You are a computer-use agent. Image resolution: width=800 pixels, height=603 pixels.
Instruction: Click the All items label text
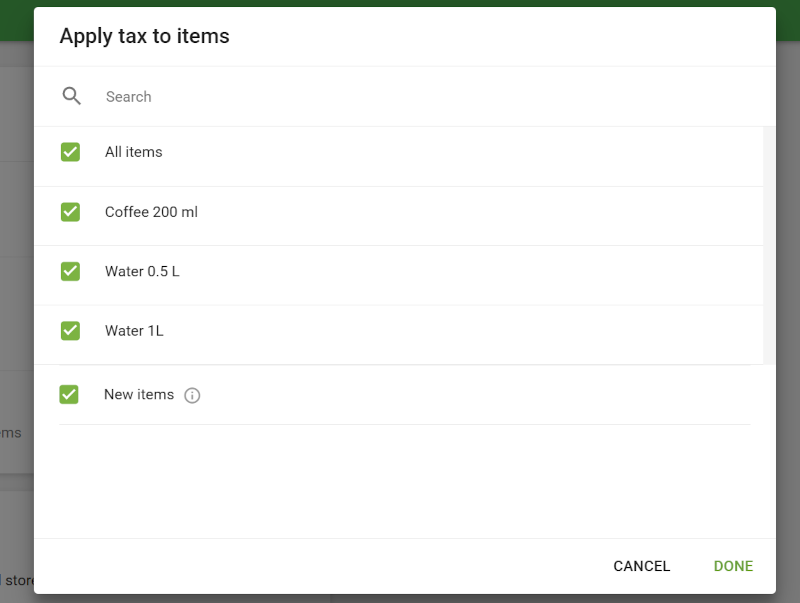[133, 152]
